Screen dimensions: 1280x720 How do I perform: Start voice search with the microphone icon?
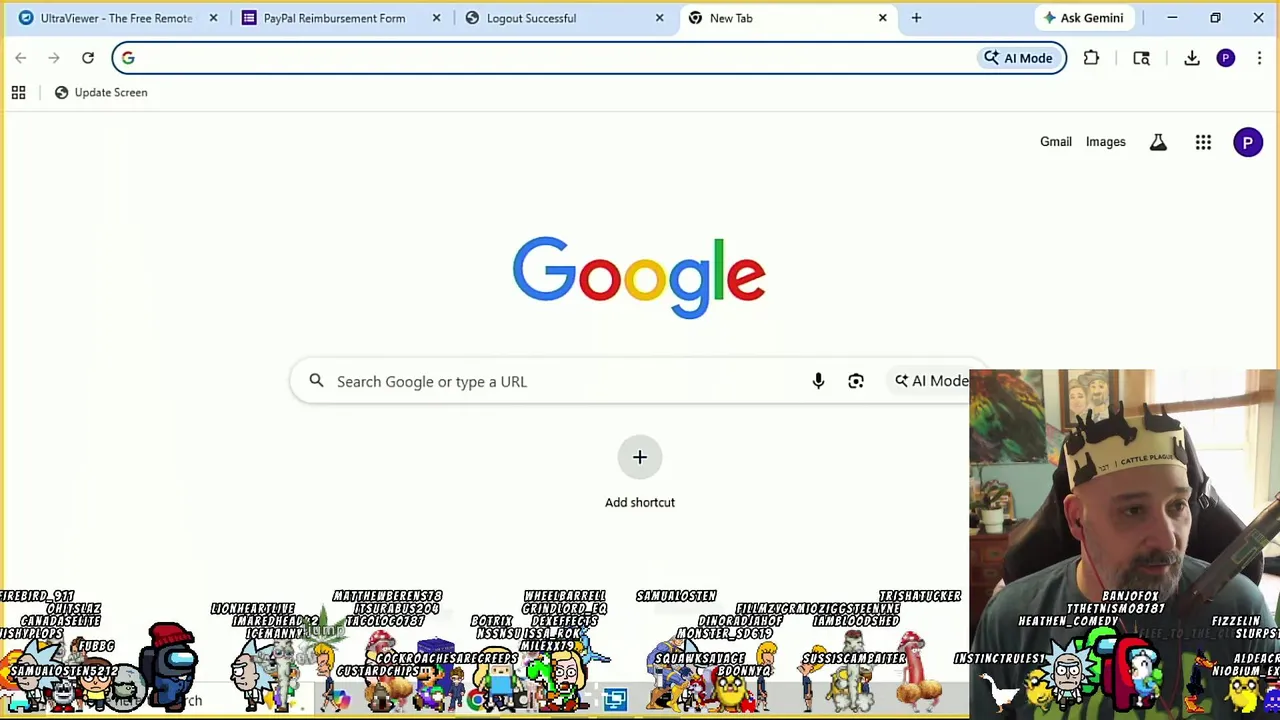818,381
